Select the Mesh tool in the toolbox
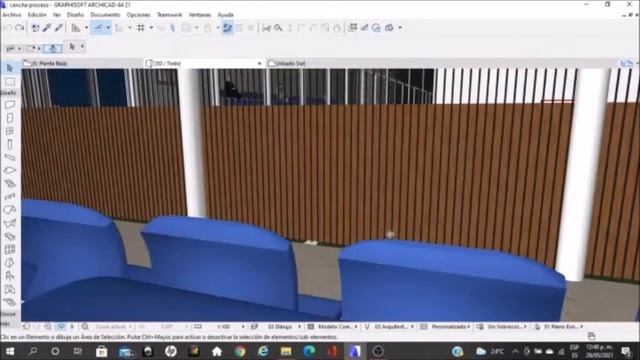 tap(10, 302)
